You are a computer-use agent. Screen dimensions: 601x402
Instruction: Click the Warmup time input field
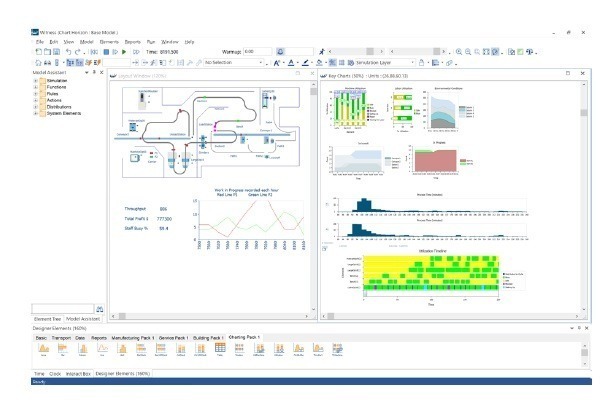(263, 51)
